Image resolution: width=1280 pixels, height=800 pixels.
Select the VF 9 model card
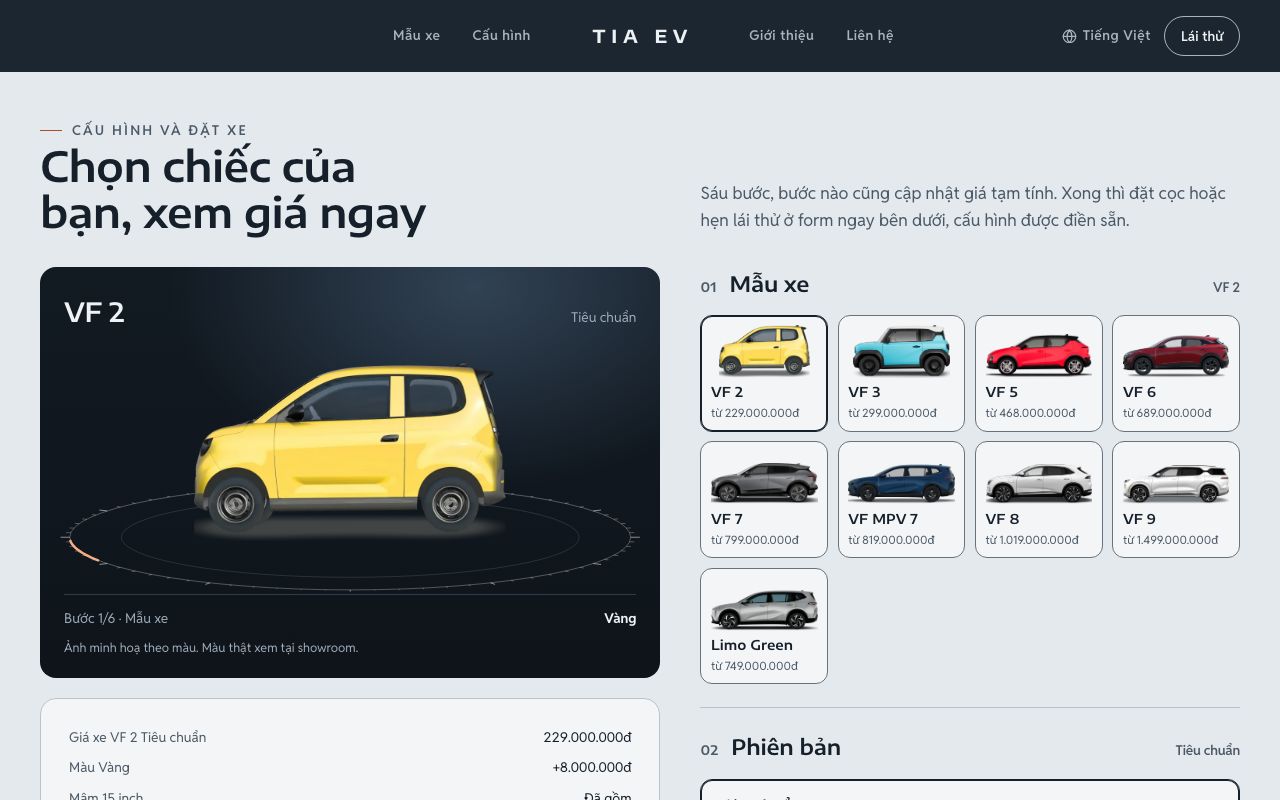coord(1176,500)
